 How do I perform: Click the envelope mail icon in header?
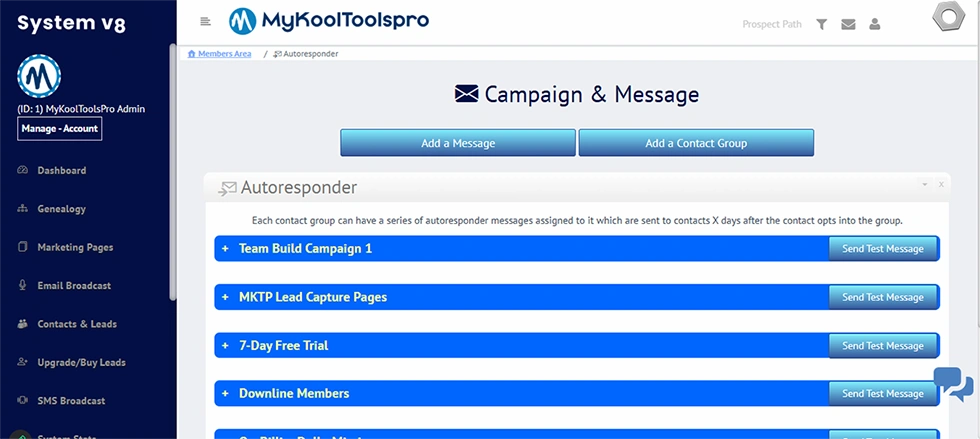(848, 24)
